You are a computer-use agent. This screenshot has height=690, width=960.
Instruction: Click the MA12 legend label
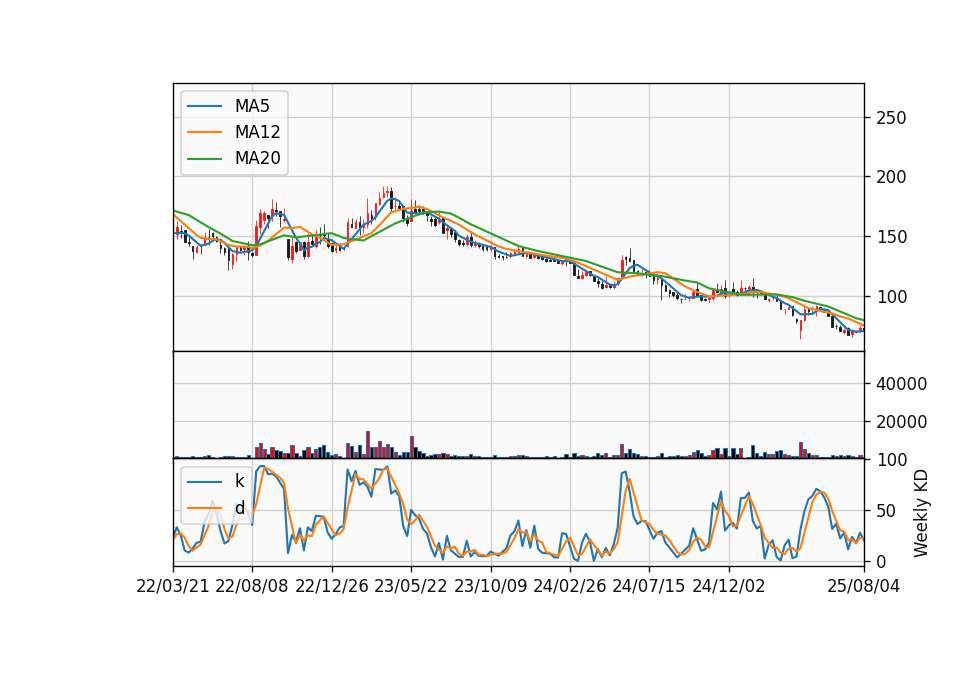257,132
